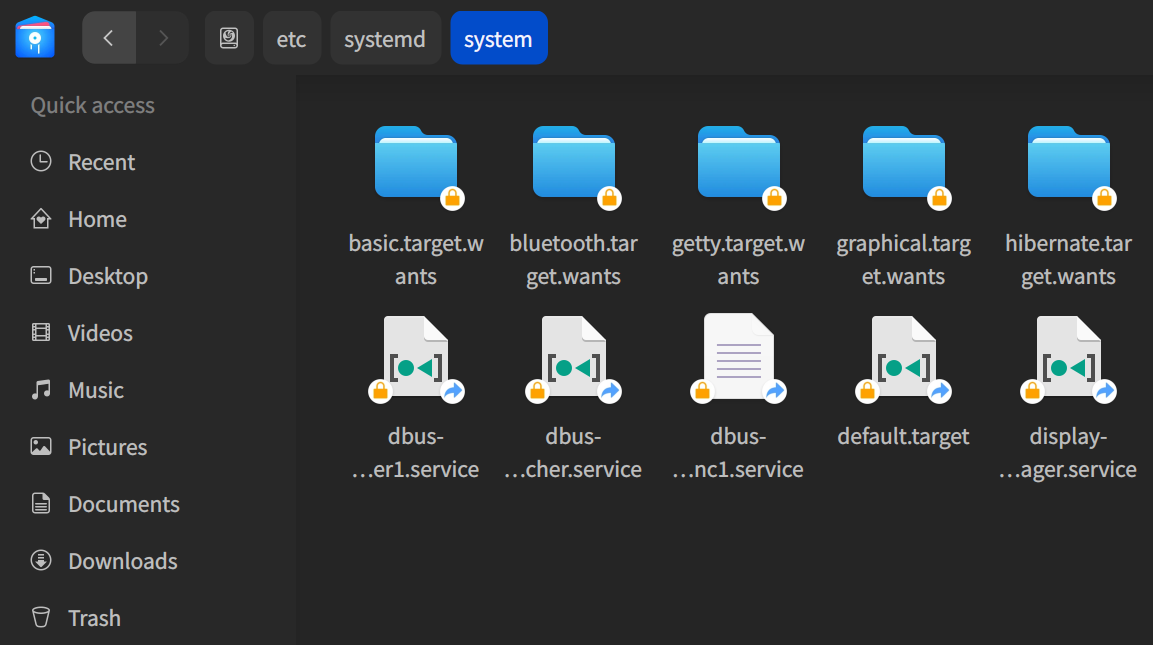
Task: Select the default.target file icon
Action: (x=904, y=358)
